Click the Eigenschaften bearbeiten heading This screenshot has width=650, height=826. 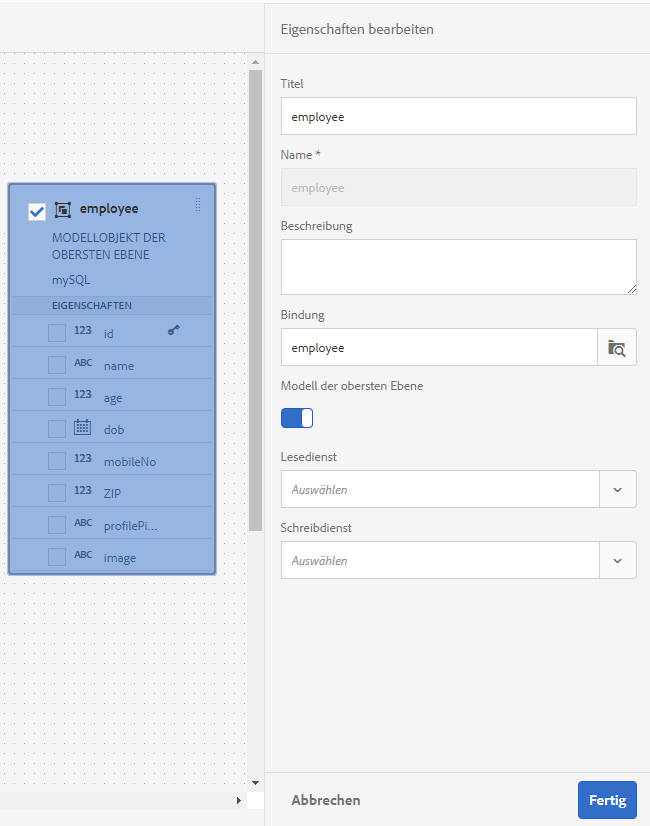point(357,29)
